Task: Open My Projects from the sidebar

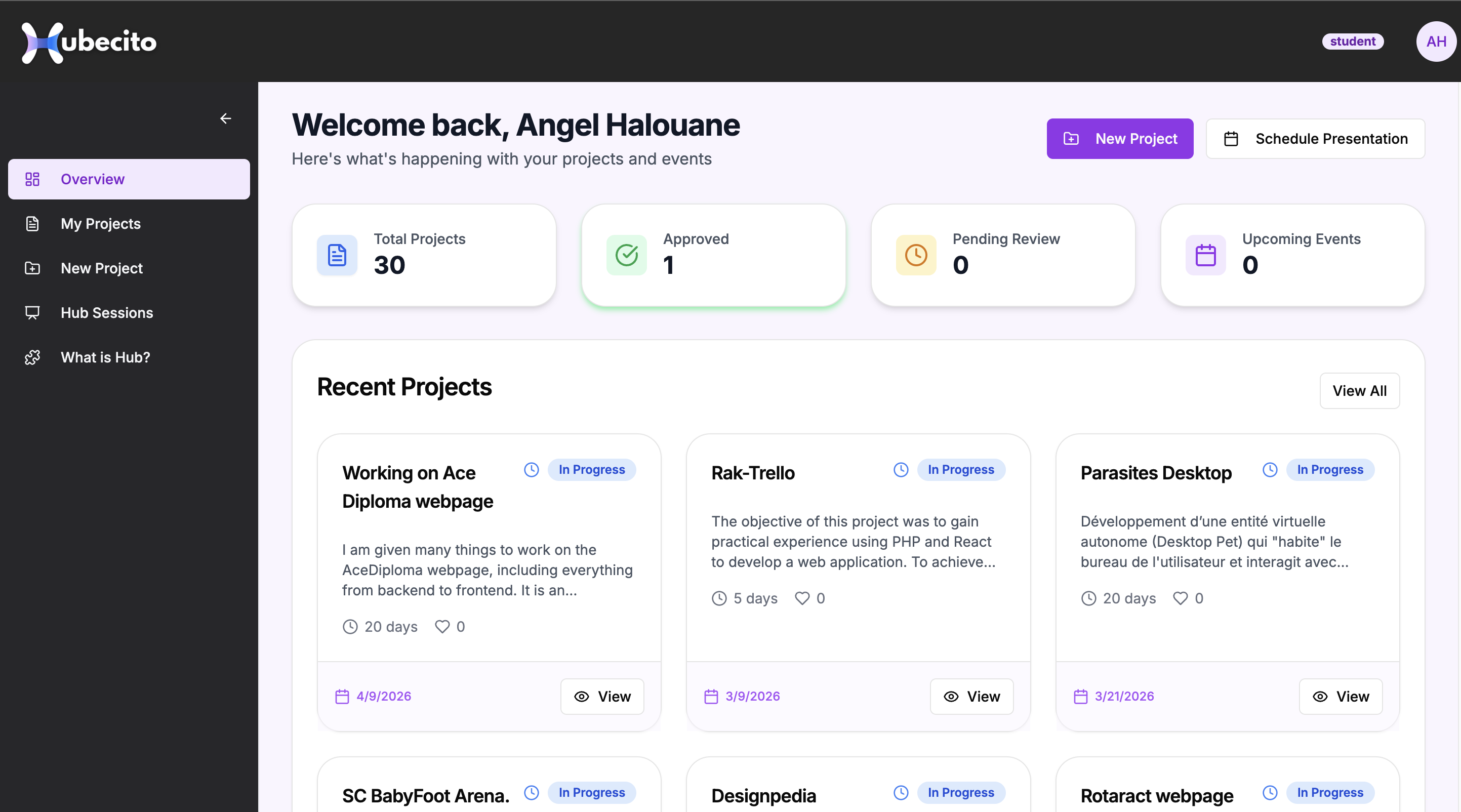Action: click(100, 223)
